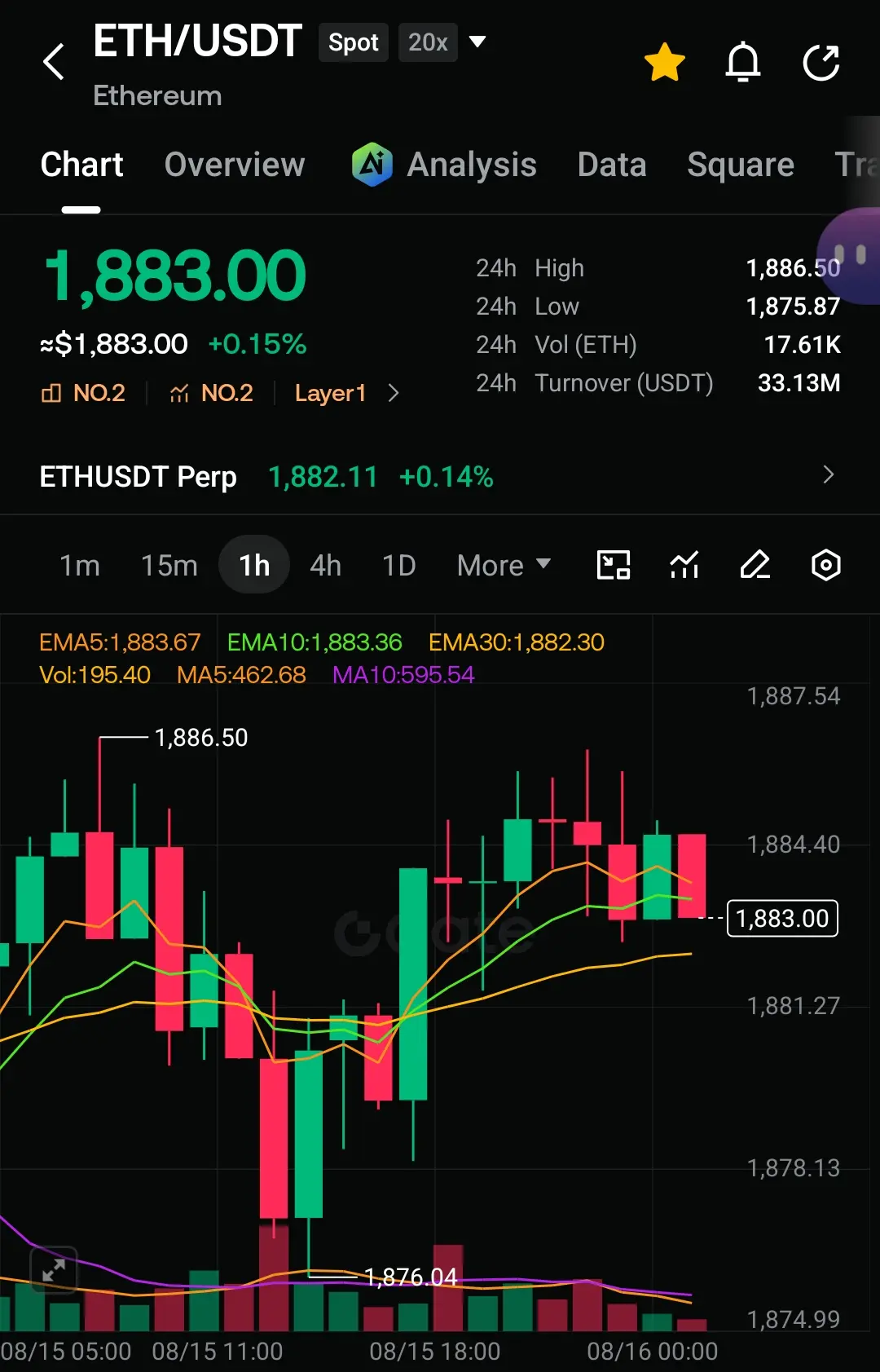880x1372 pixels.
Task: Open the ETHUSDT Perp row
Action: [440, 476]
